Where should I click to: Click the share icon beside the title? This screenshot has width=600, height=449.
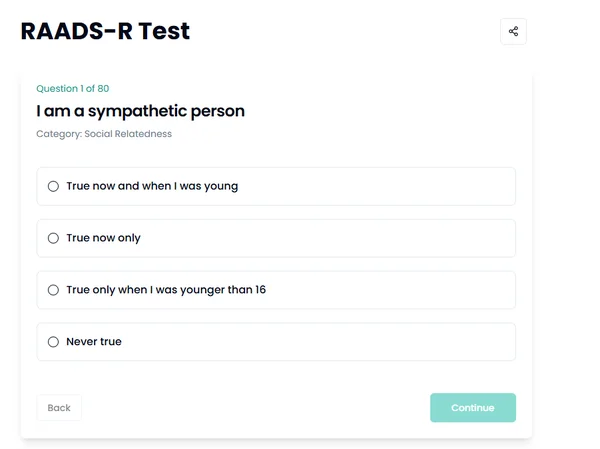513,31
